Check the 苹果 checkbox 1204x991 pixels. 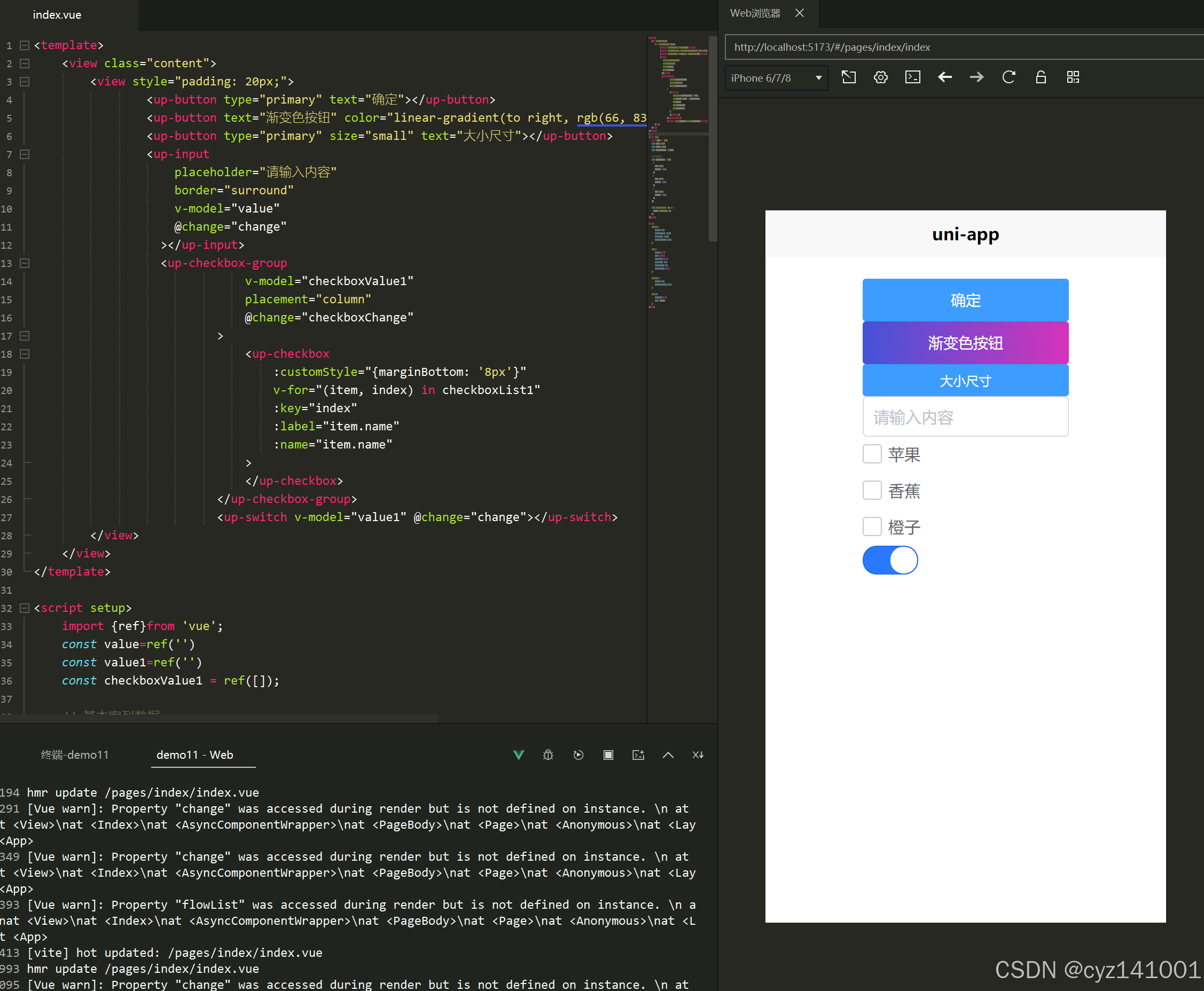[x=872, y=454]
